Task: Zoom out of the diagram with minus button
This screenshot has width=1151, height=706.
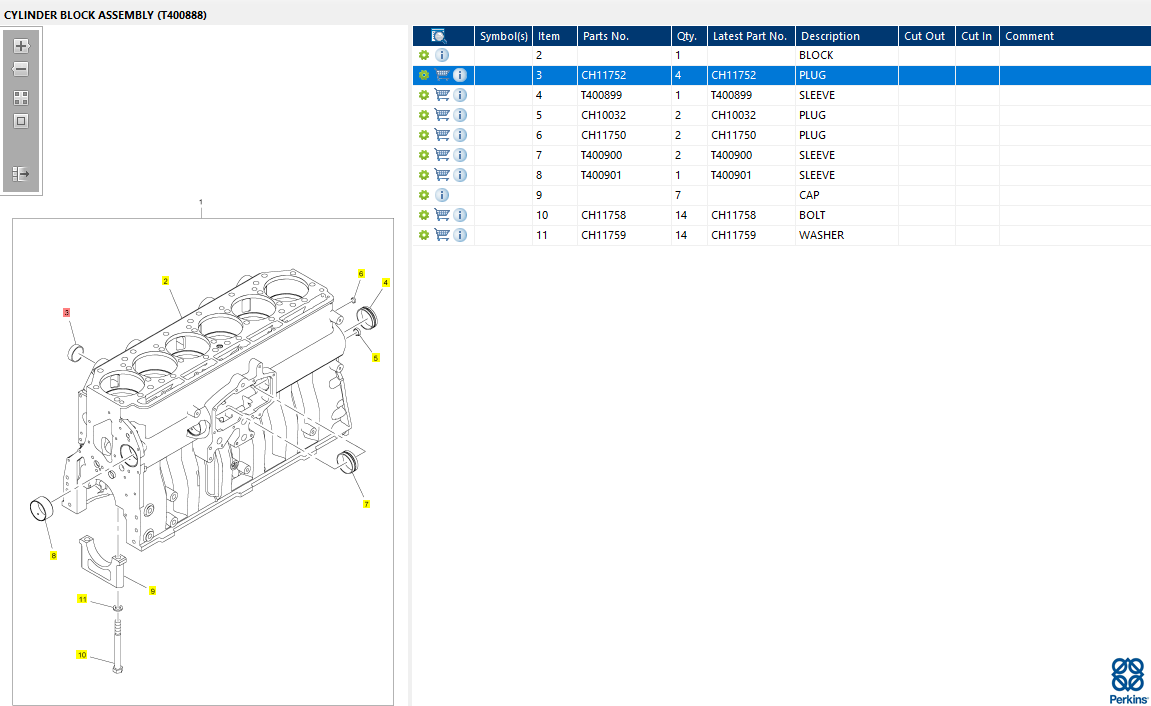Action: [x=21, y=70]
